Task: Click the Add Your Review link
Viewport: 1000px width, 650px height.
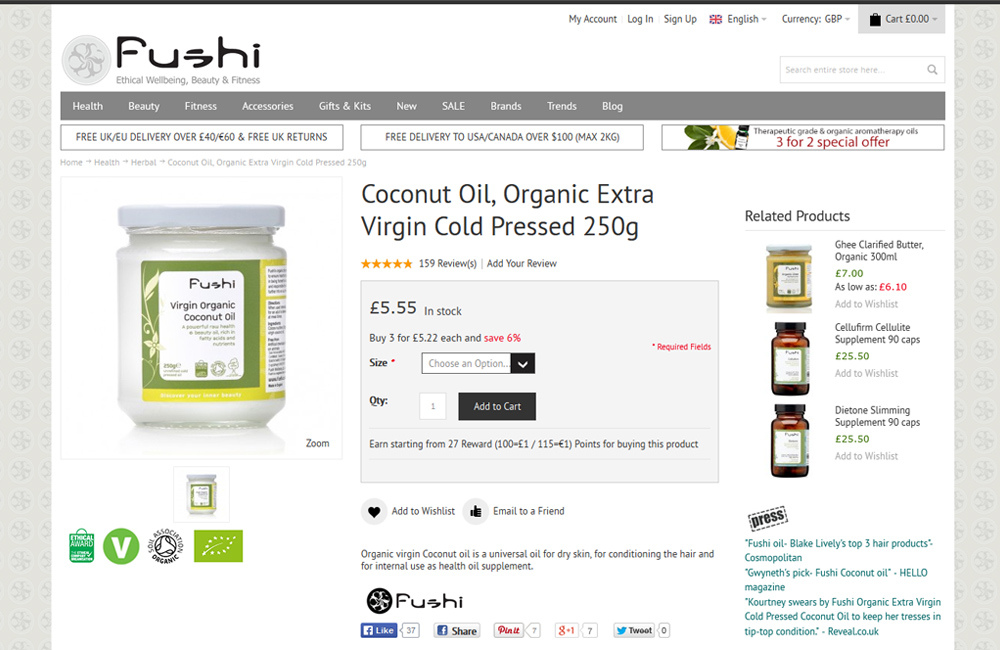Action: pos(522,263)
